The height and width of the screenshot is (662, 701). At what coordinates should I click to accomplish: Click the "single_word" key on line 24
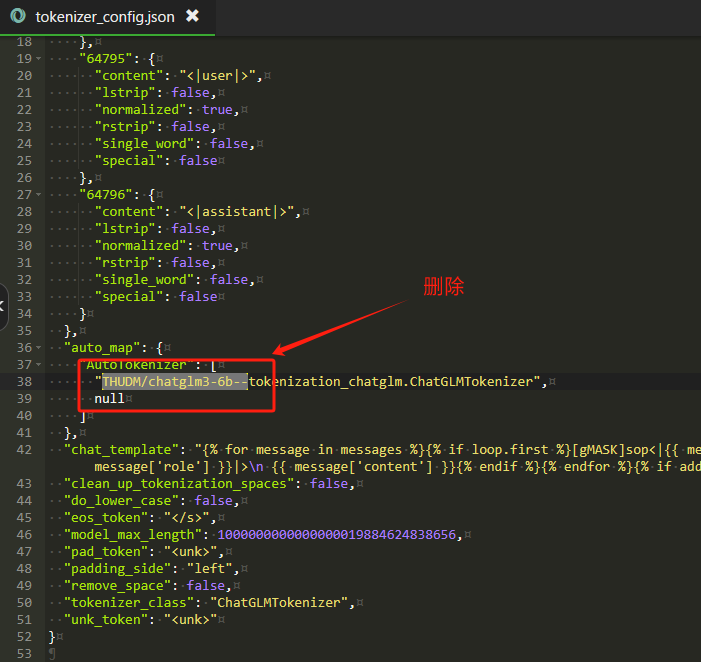click(x=144, y=143)
